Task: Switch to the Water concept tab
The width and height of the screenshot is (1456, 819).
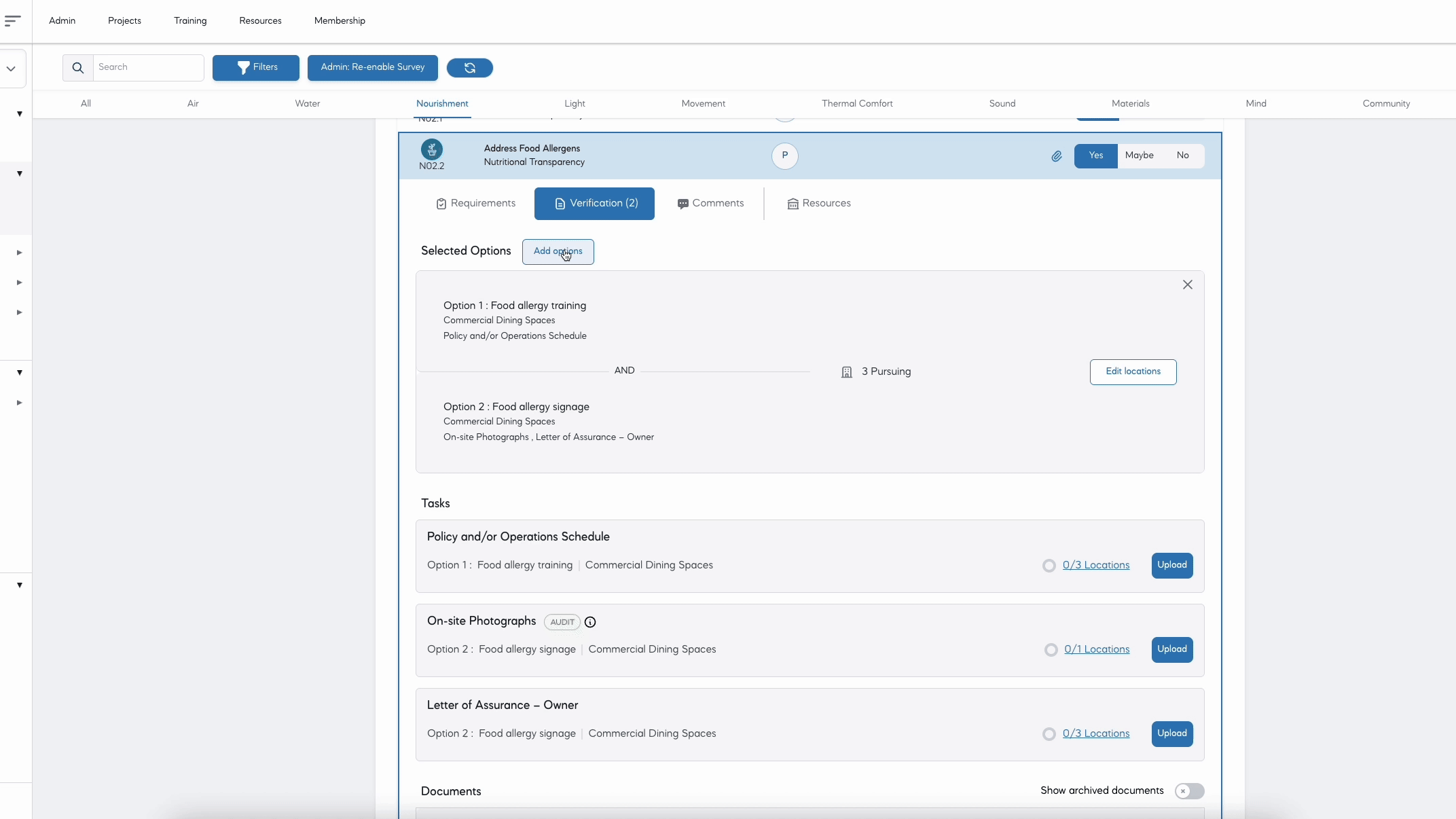Action: [x=307, y=104]
